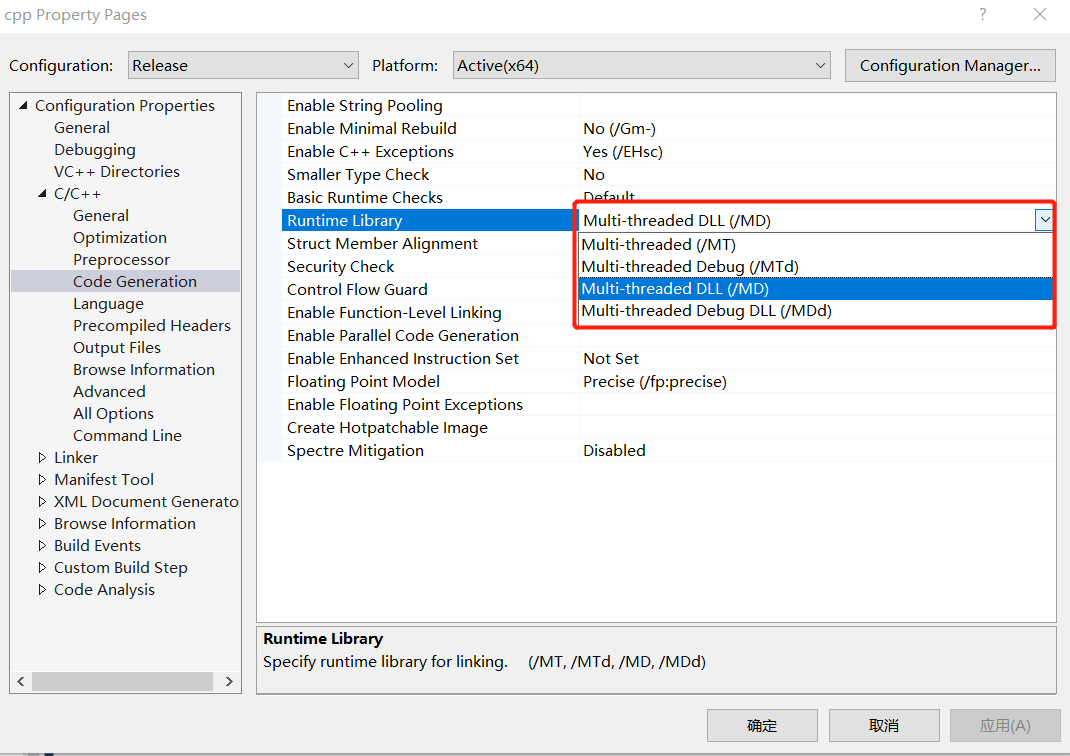
Task: Expand the Custom Build Step node
Action: [42, 568]
